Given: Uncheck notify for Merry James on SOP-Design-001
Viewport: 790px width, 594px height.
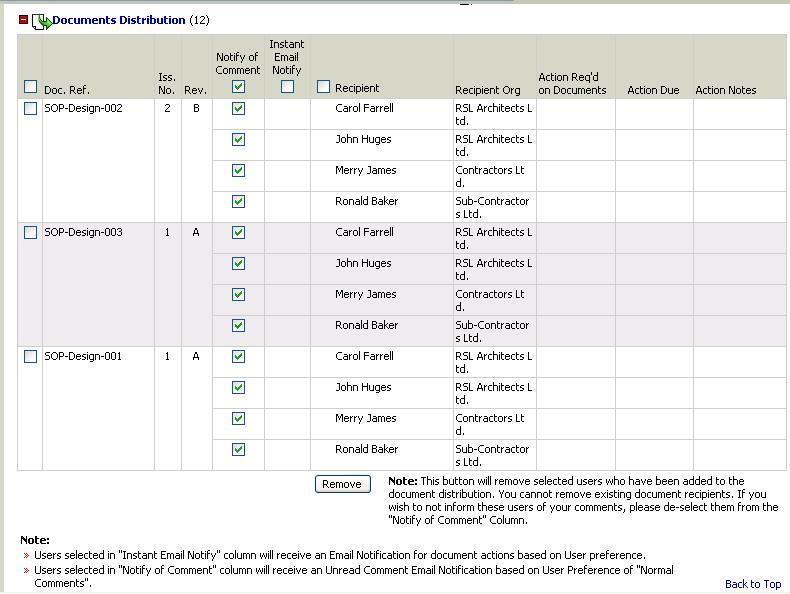Looking at the screenshot, I should (x=239, y=418).
